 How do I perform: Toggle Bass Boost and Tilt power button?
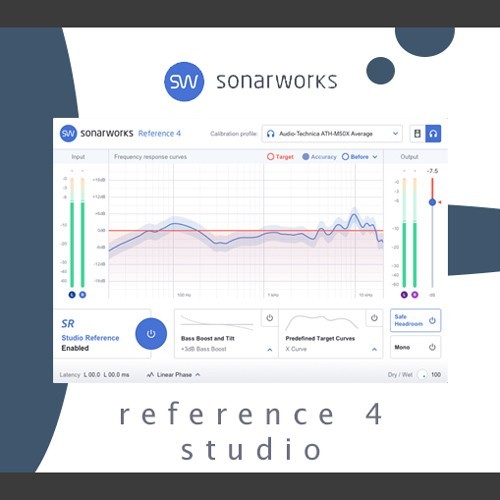click(x=270, y=318)
